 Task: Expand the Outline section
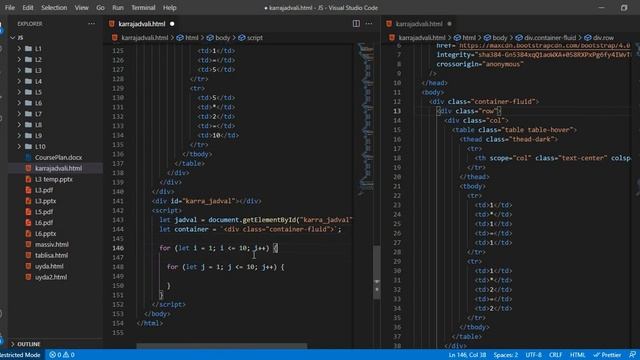(29, 344)
